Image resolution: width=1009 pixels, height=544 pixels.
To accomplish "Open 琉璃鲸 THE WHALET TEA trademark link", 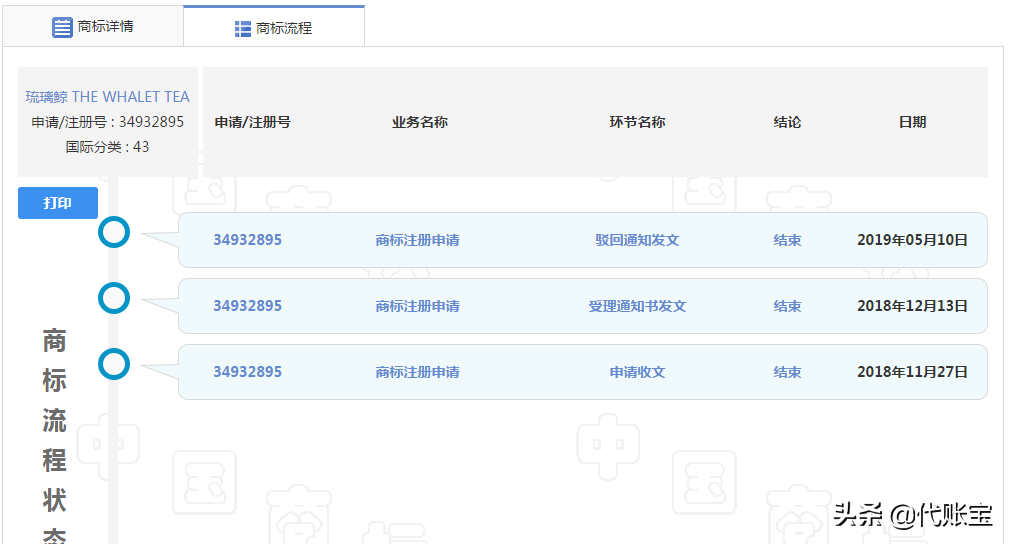I will (x=107, y=97).
